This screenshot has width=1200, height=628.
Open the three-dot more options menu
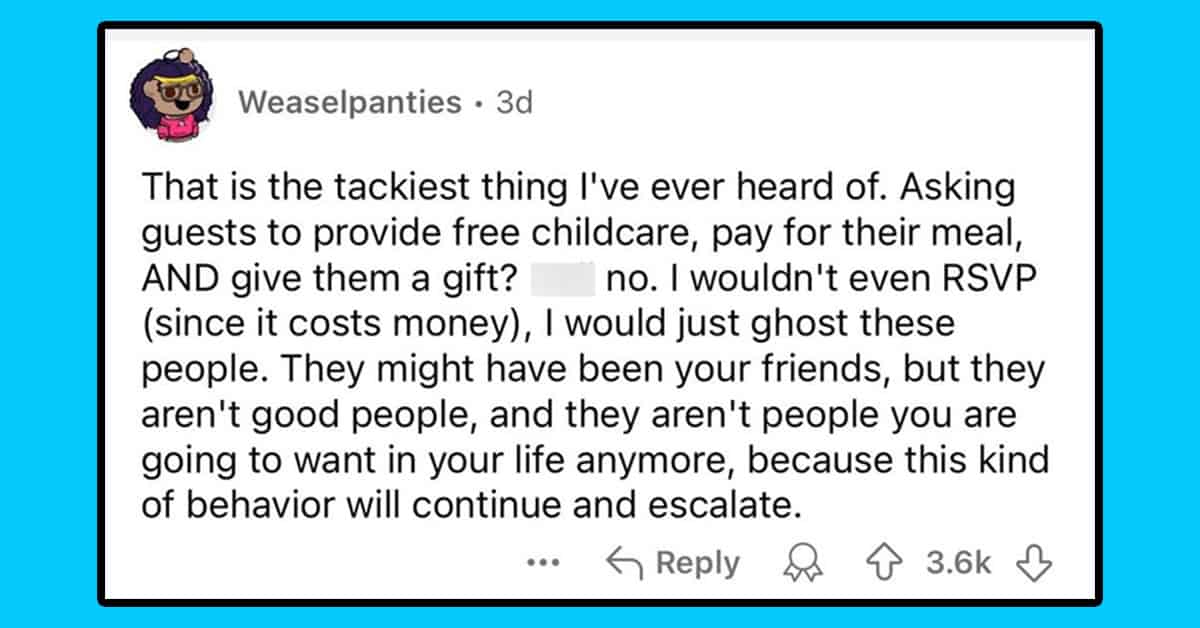[x=544, y=563]
